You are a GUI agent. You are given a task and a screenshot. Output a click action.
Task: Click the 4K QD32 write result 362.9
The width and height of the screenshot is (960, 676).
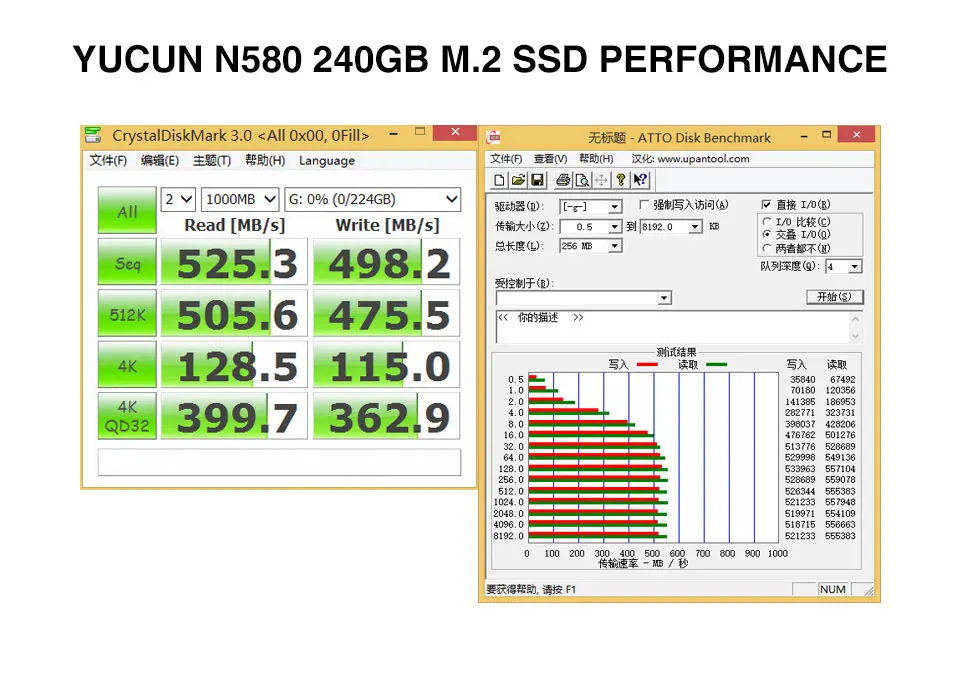386,416
